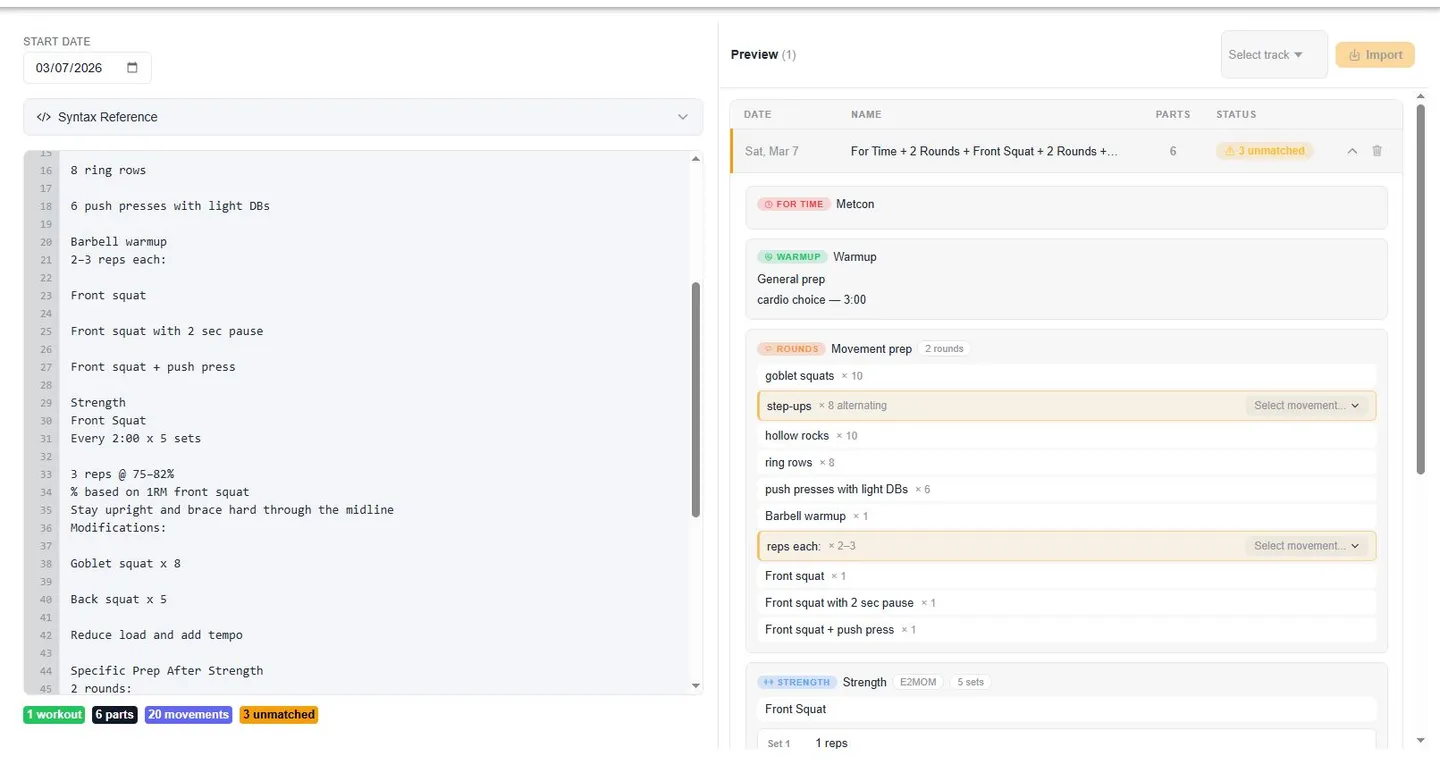The width and height of the screenshot is (1440, 763).
Task: Click the Import button
Action: (1375, 55)
